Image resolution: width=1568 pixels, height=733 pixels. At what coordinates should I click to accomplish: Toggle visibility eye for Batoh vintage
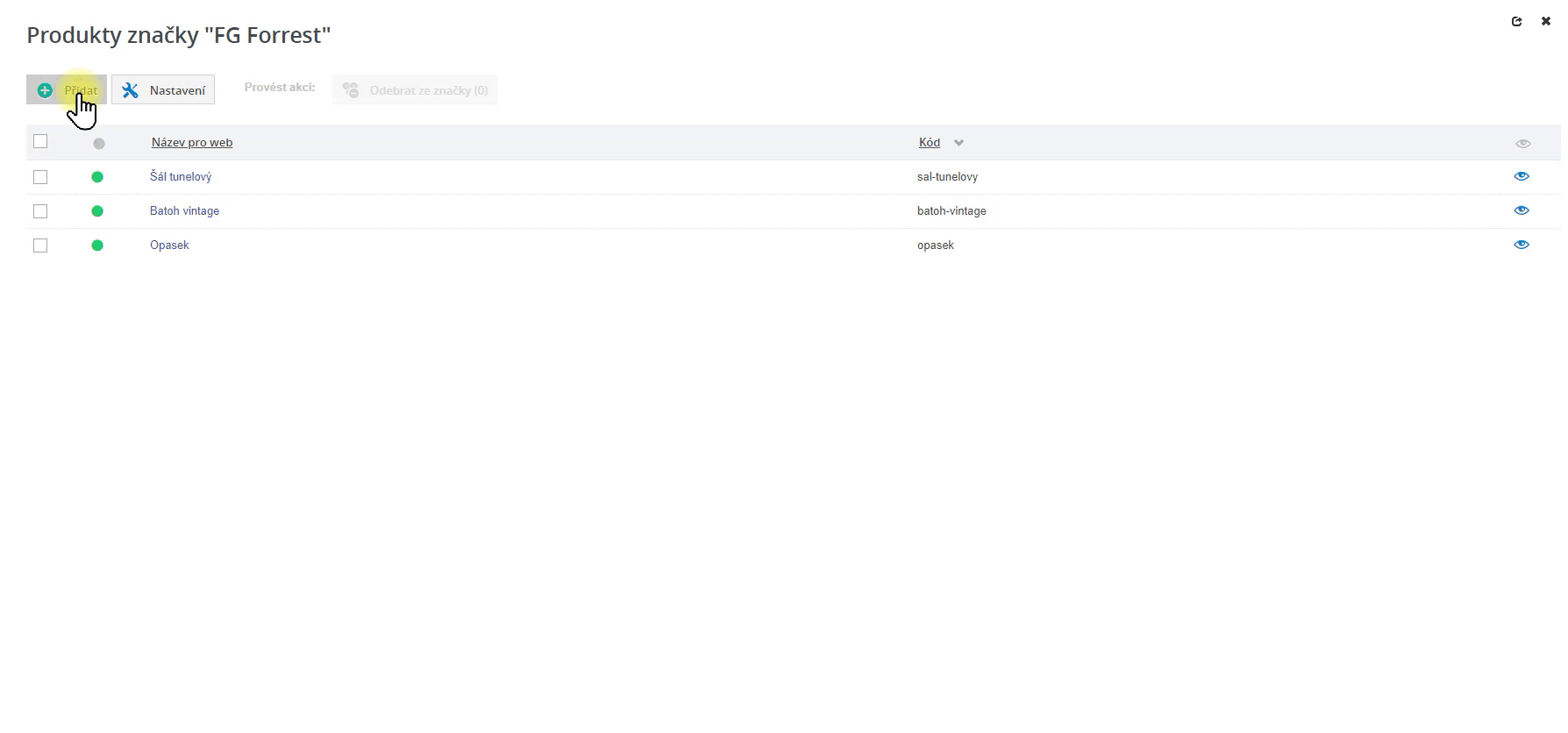(x=1522, y=210)
